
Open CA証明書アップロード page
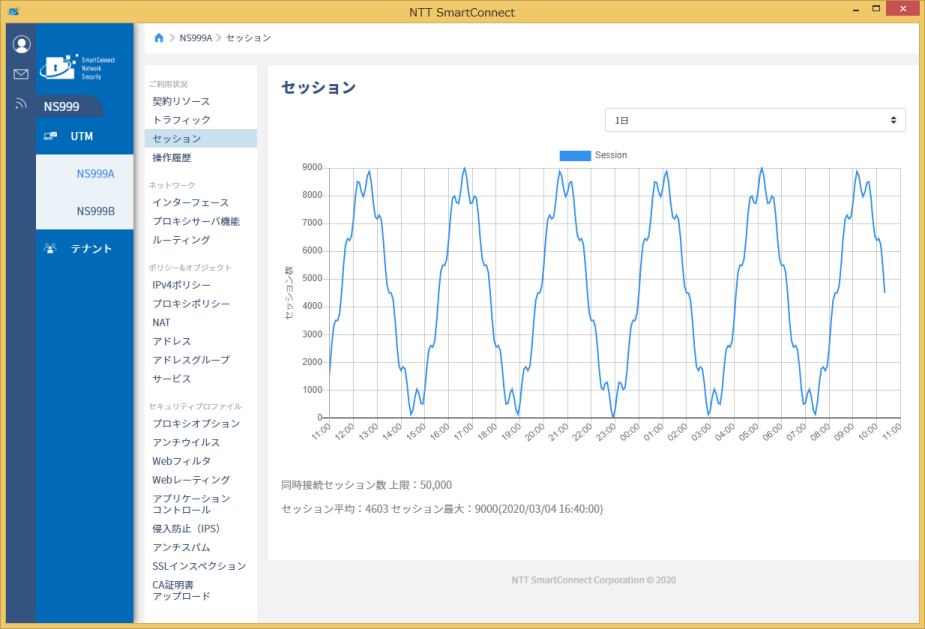click(181, 591)
